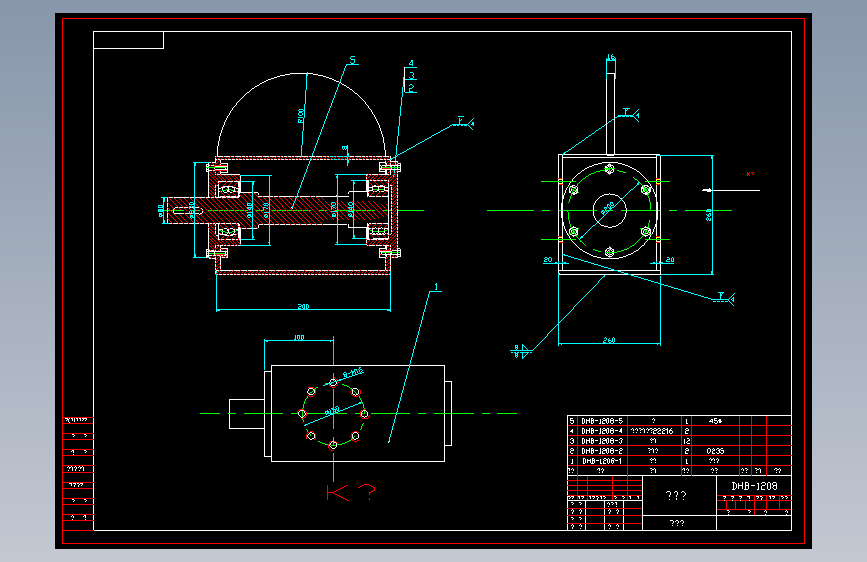This screenshot has height=562, width=867.
Task: Click balloon number 4 leader label
Action: [x=411, y=64]
